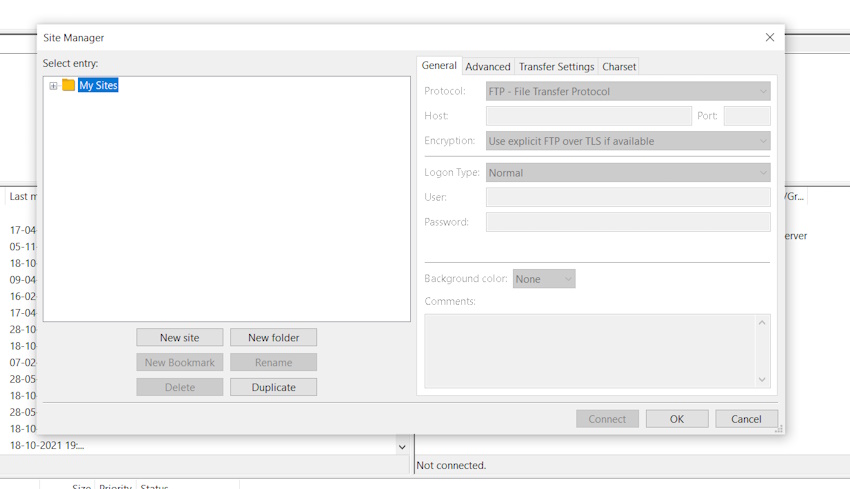The width and height of the screenshot is (850, 489).
Task: Open the Transfer Settings tab
Action: tap(556, 67)
